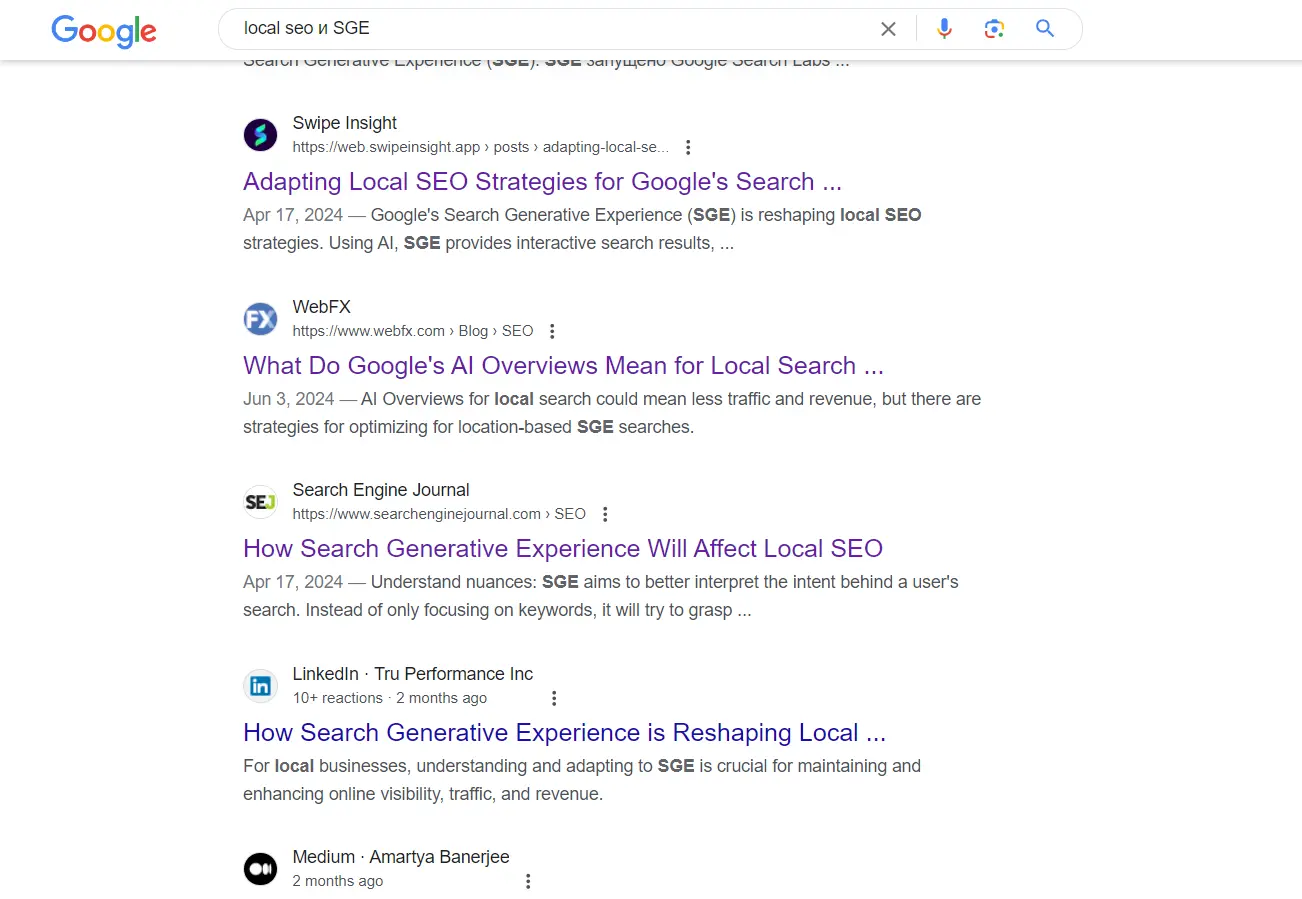Open more options for Medium result

pos(528,881)
